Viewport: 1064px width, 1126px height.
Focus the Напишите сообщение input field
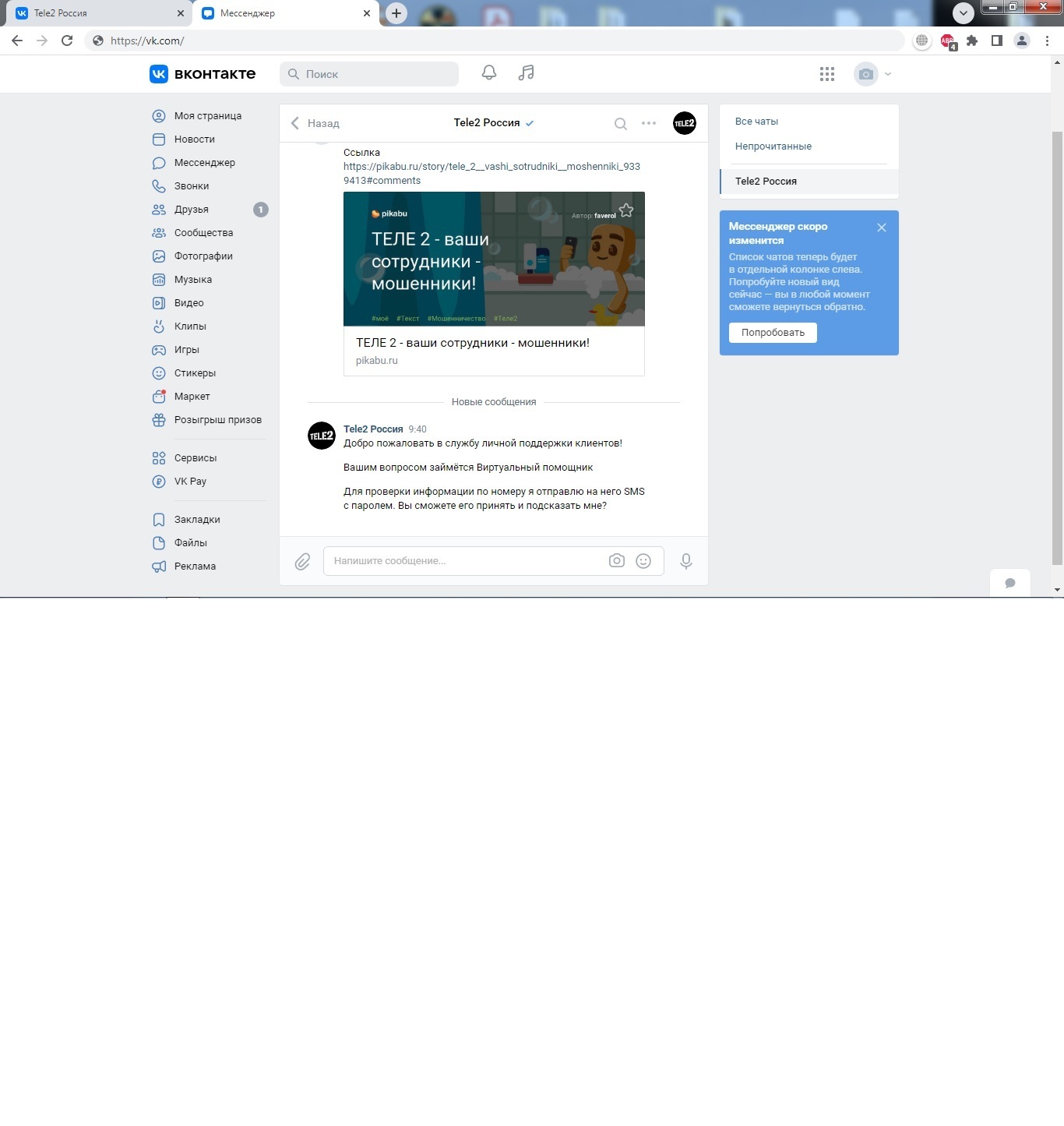pyautogui.click(x=494, y=561)
